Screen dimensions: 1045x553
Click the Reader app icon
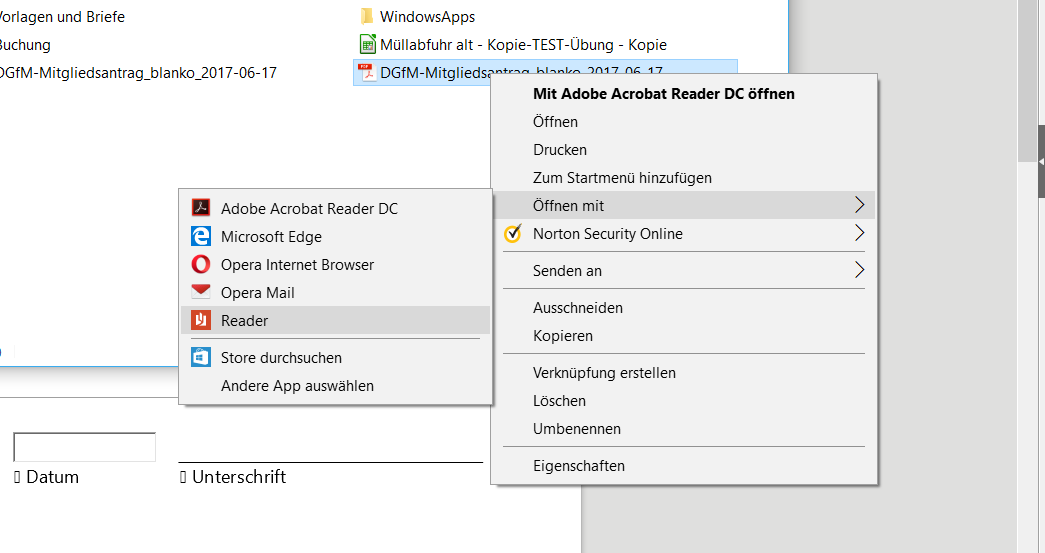pyautogui.click(x=201, y=320)
